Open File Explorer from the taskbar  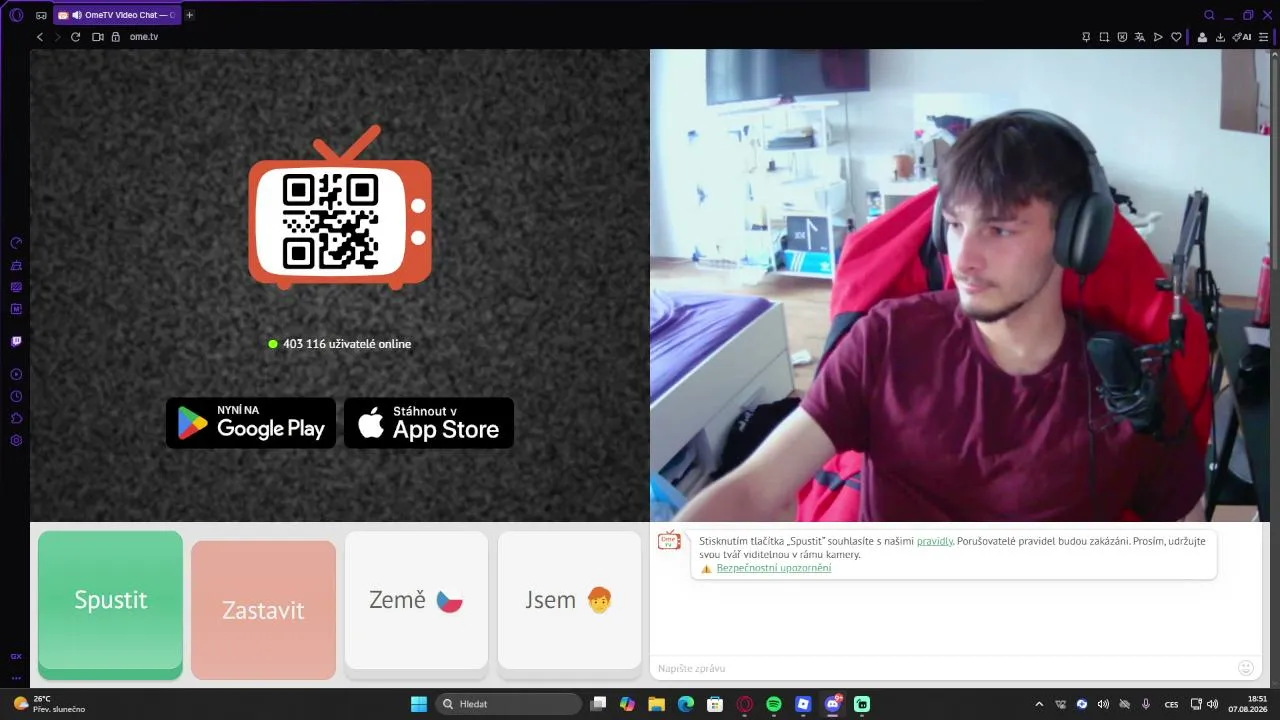coord(656,704)
